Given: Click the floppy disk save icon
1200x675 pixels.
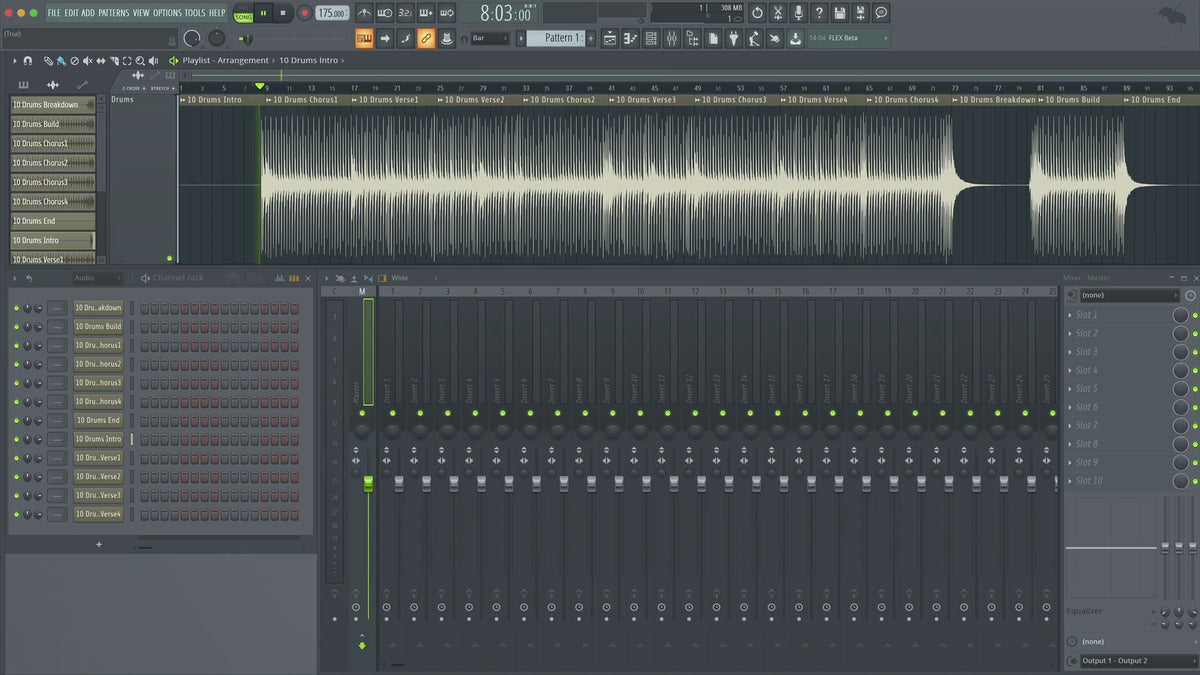Looking at the screenshot, I should click(839, 13).
